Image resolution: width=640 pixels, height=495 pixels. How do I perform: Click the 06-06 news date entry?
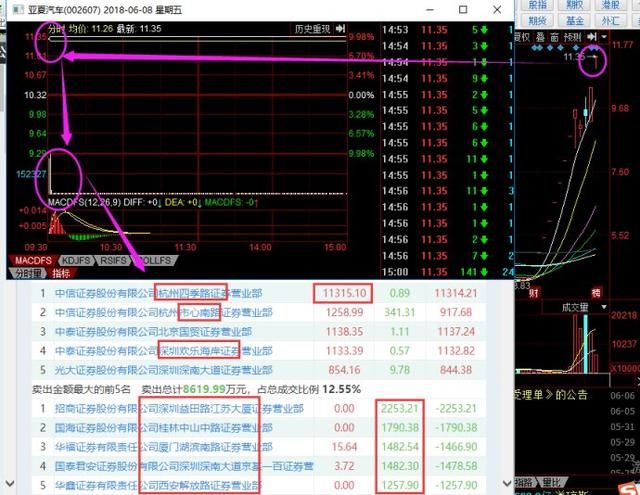[x=622, y=395]
